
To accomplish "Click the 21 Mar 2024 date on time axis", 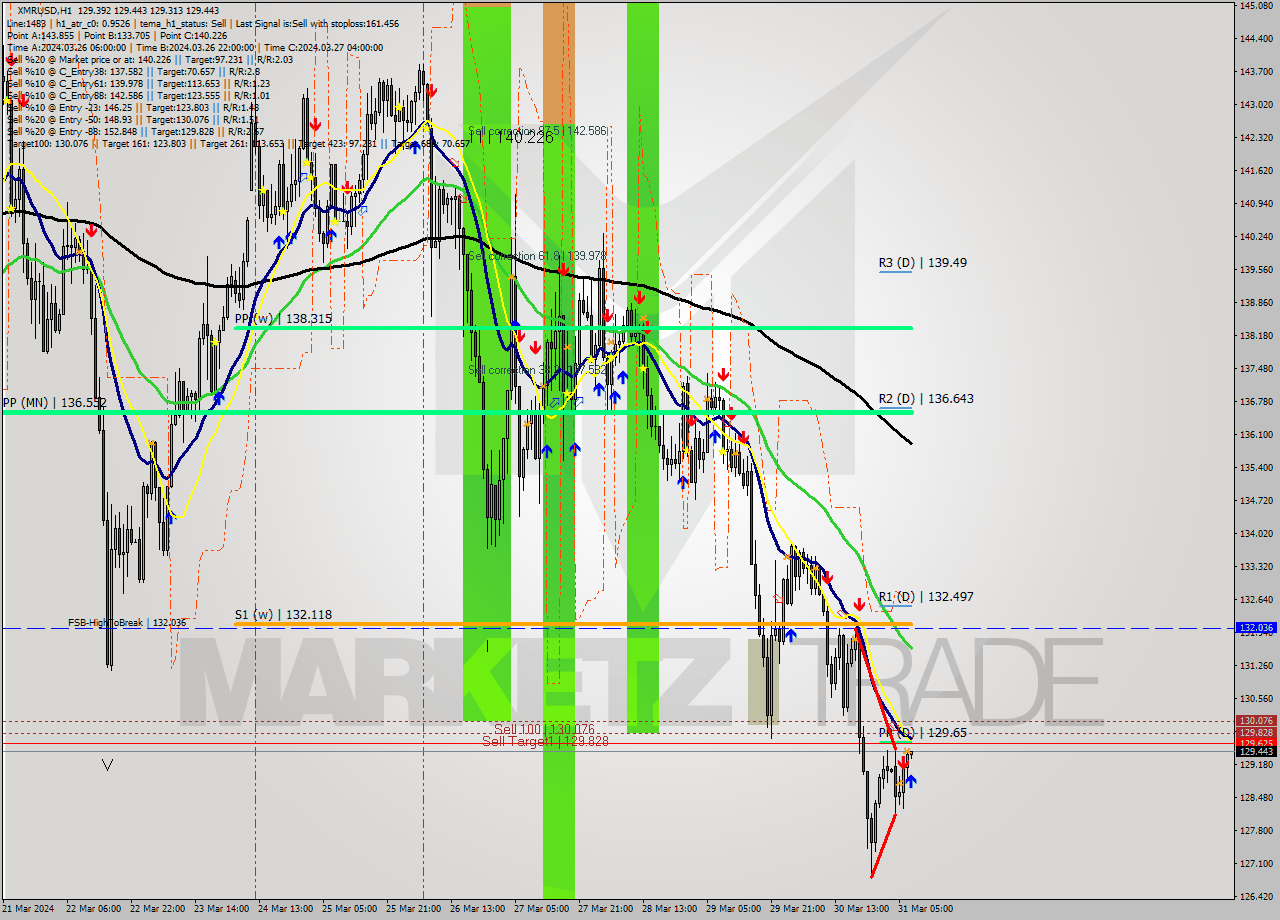I will [27, 909].
